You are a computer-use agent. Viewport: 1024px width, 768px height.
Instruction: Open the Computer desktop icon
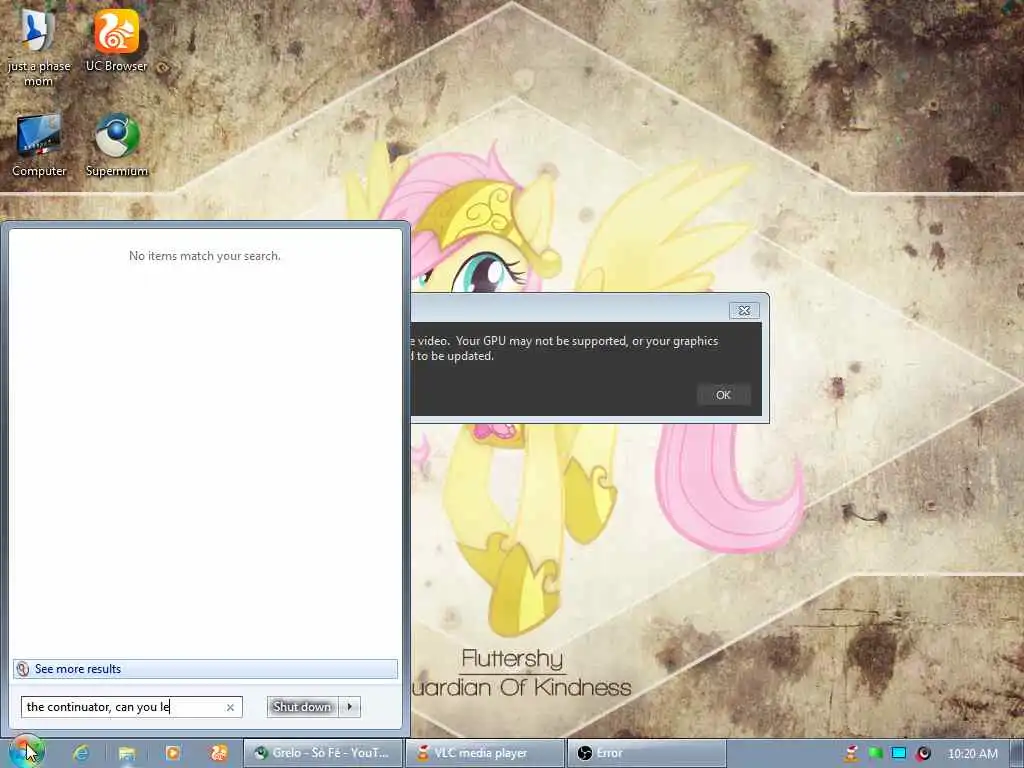pos(39,145)
